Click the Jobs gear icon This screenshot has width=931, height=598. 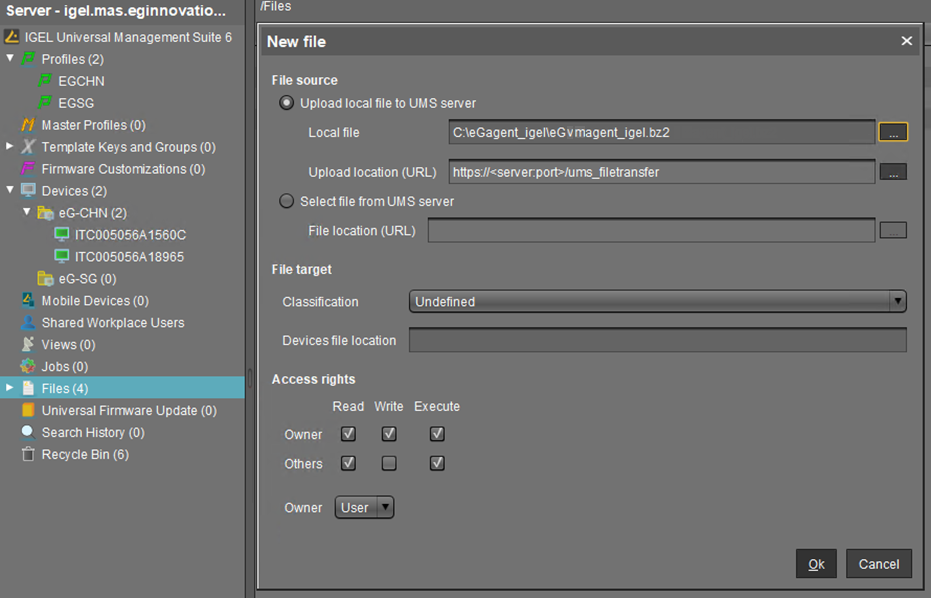pyautogui.click(x=28, y=366)
